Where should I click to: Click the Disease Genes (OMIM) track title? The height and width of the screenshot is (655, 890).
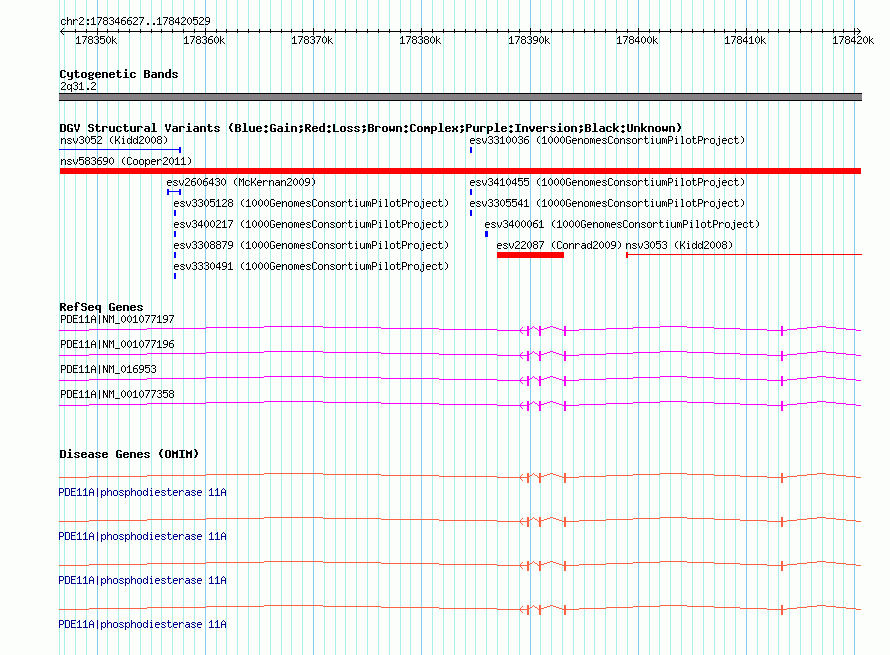pyautogui.click(x=129, y=454)
